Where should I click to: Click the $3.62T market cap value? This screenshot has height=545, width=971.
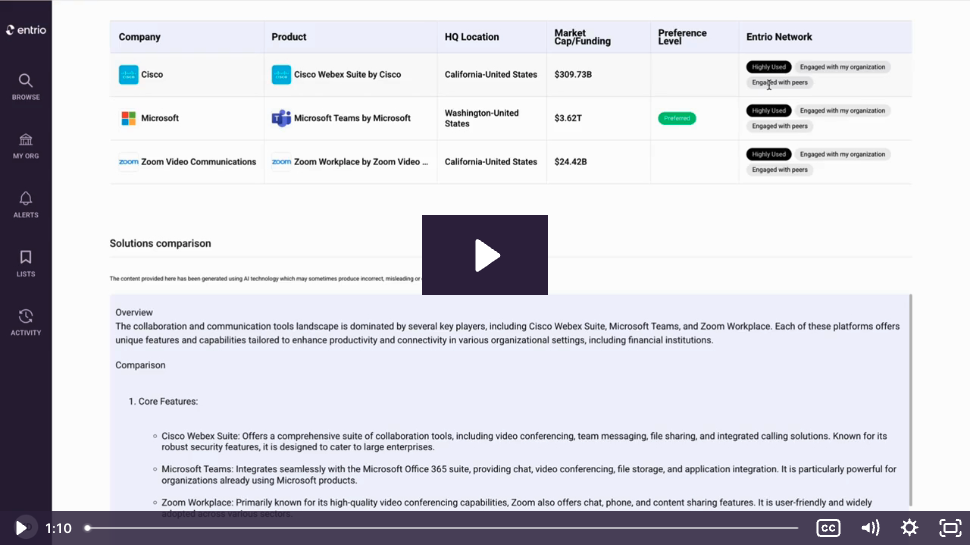click(x=568, y=118)
